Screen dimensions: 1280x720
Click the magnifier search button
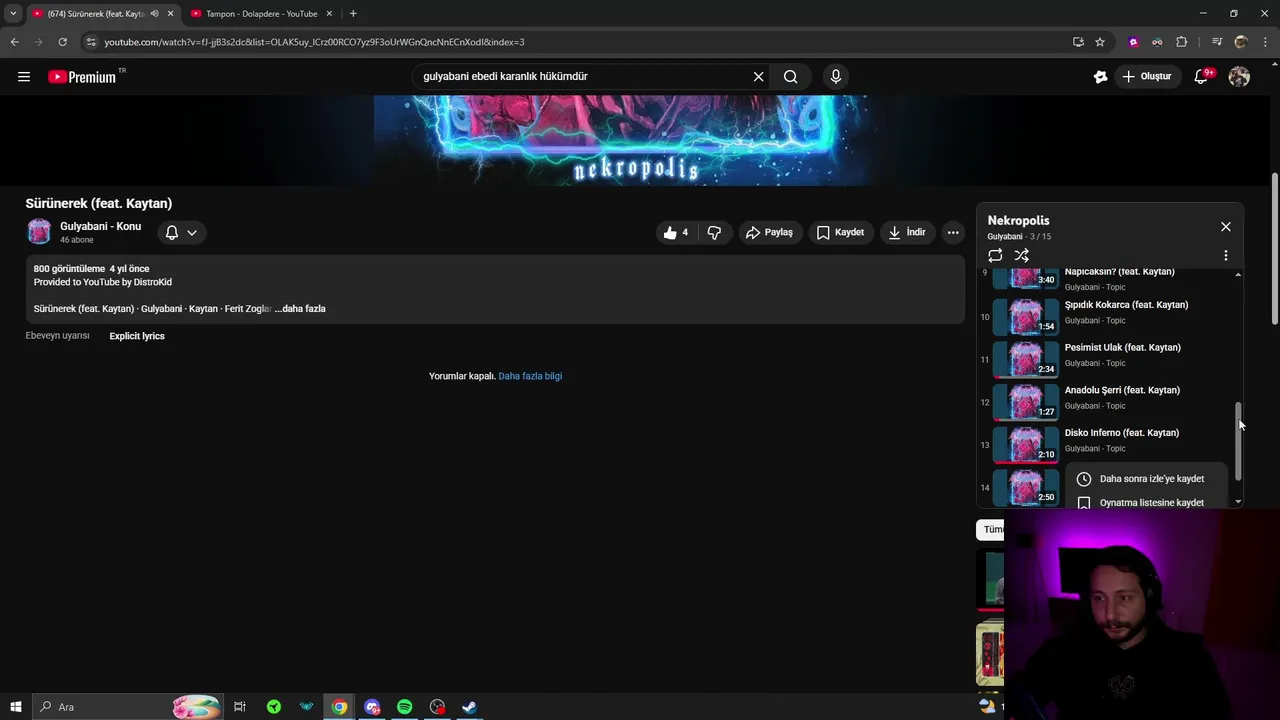[790, 77]
